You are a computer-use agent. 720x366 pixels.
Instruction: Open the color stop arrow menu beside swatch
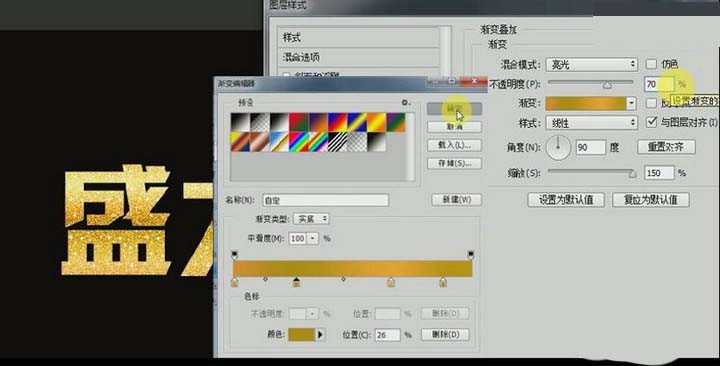(321, 335)
